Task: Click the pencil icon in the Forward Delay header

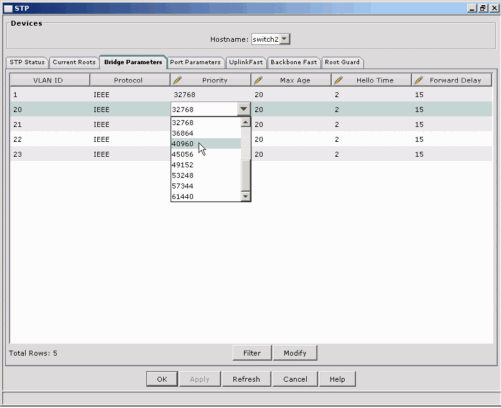Action: click(419, 80)
